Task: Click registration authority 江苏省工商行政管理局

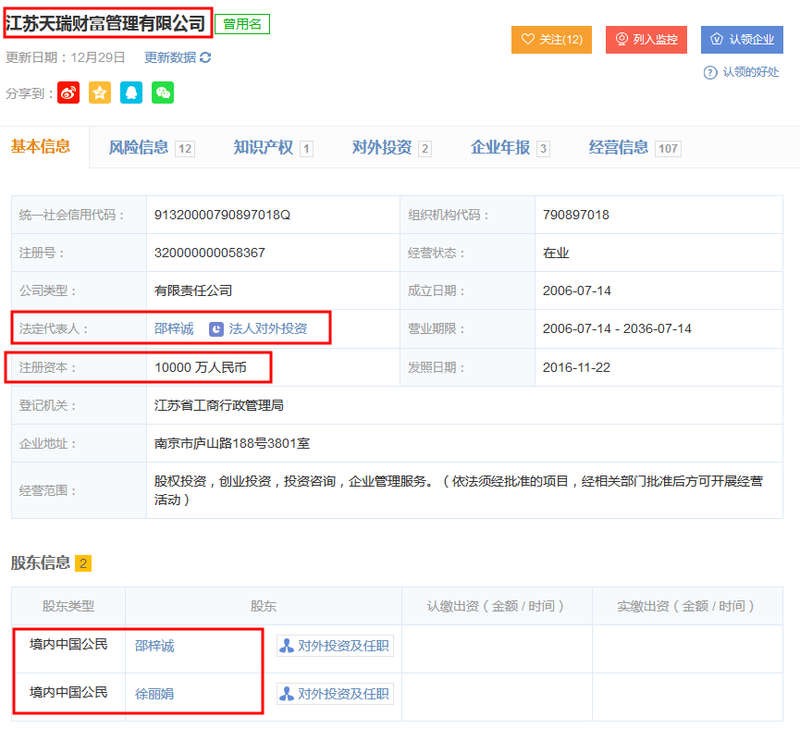Action: pos(219,406)
